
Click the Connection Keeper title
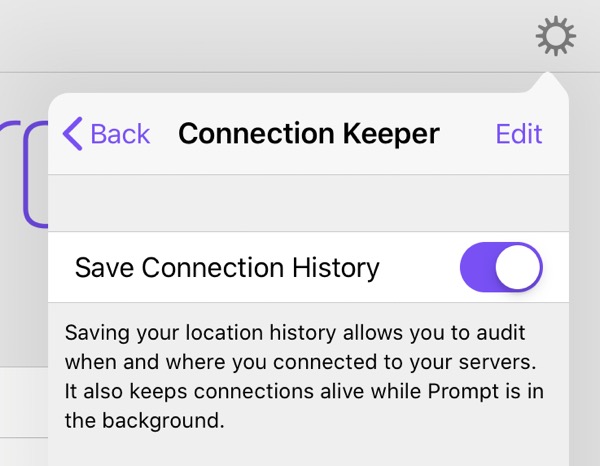point(309,134)
